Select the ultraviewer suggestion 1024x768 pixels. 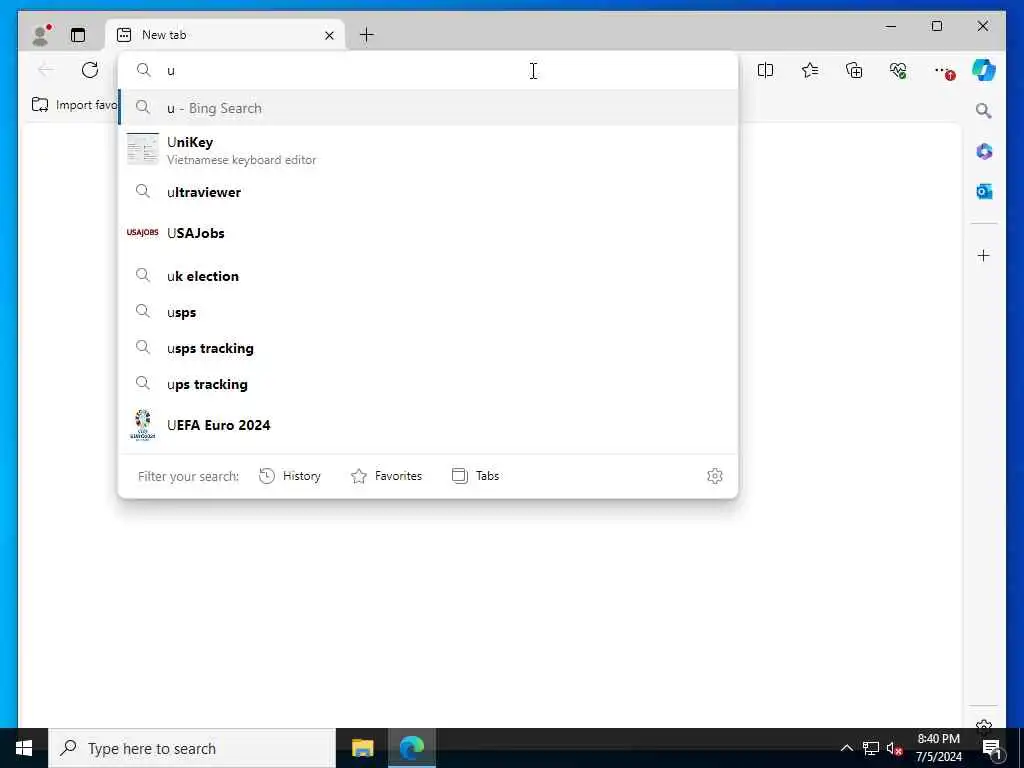coord(428,192)
